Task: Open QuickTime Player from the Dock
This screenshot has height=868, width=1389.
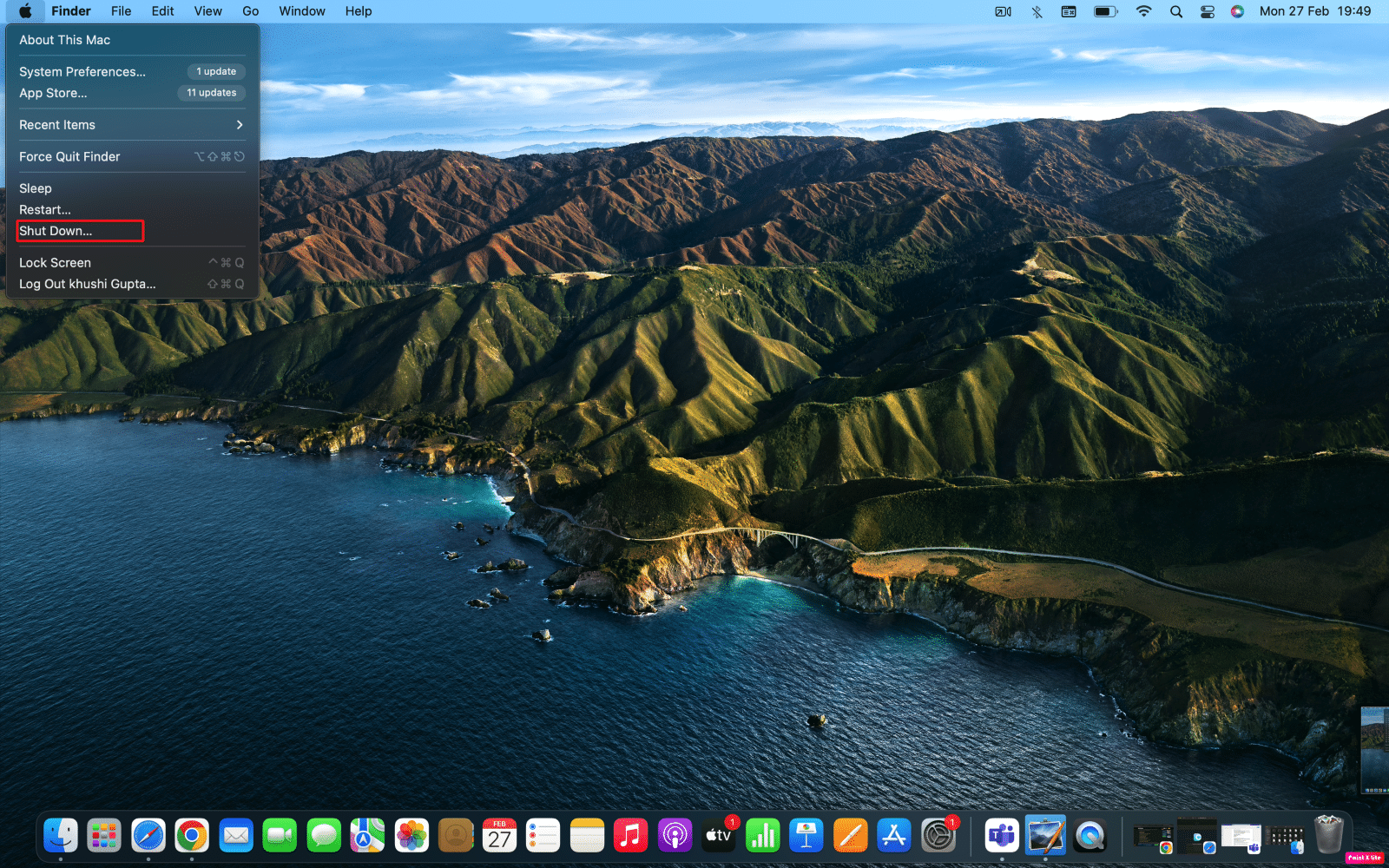Action: (1089, 836)
